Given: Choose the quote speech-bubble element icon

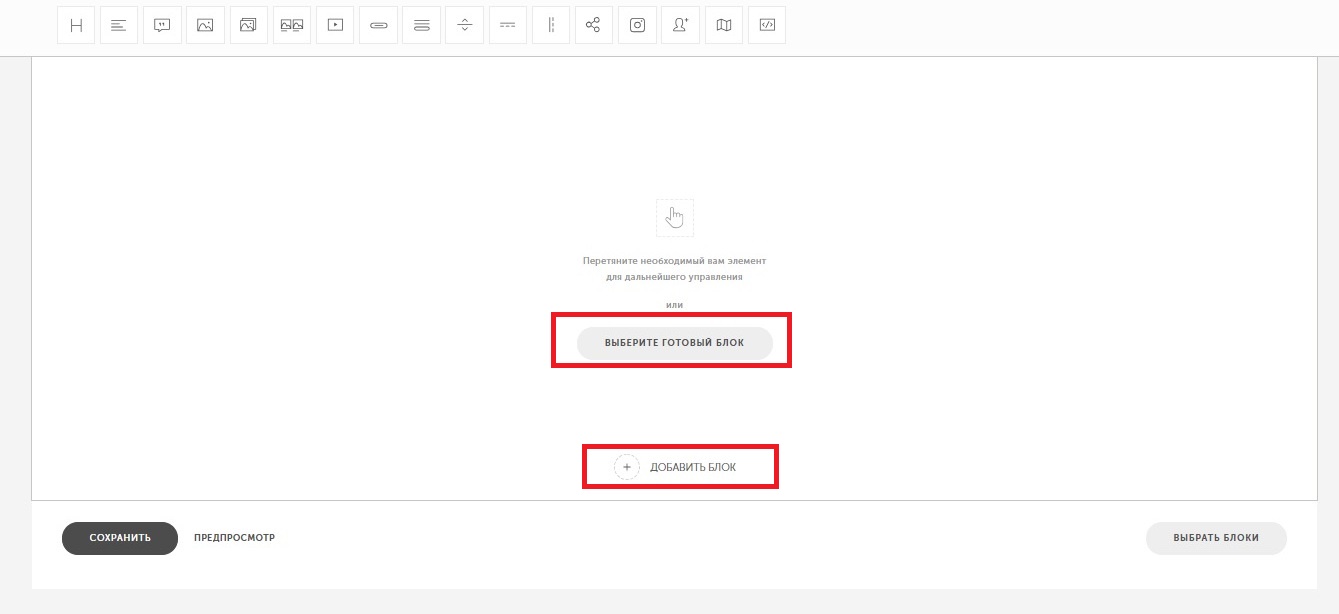Looking at the screenshot, I should (x=162, y=25).
